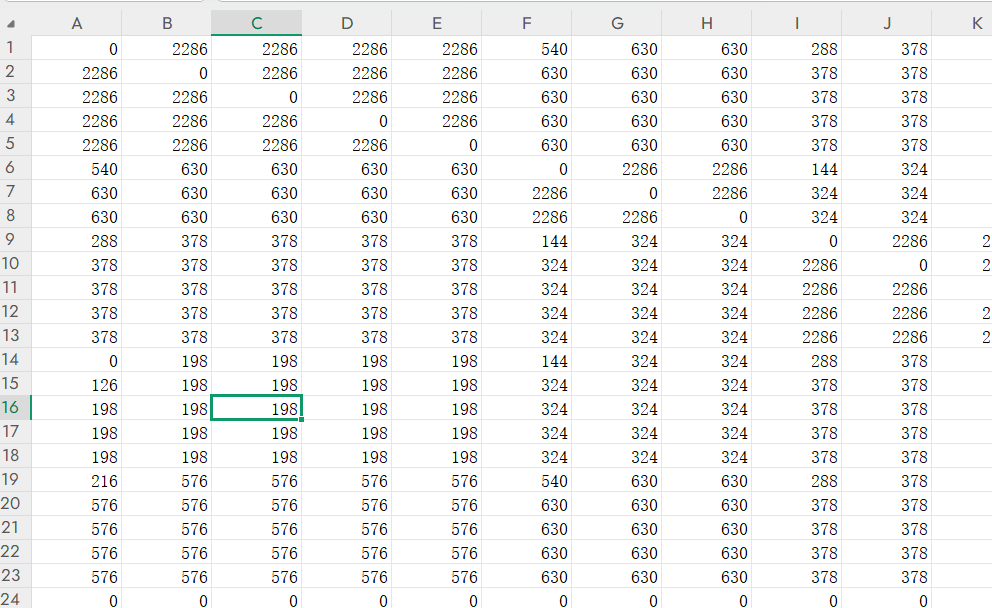This screenshot has height=608, width=992.
Task: Select column J header
Action: [886, 24]
